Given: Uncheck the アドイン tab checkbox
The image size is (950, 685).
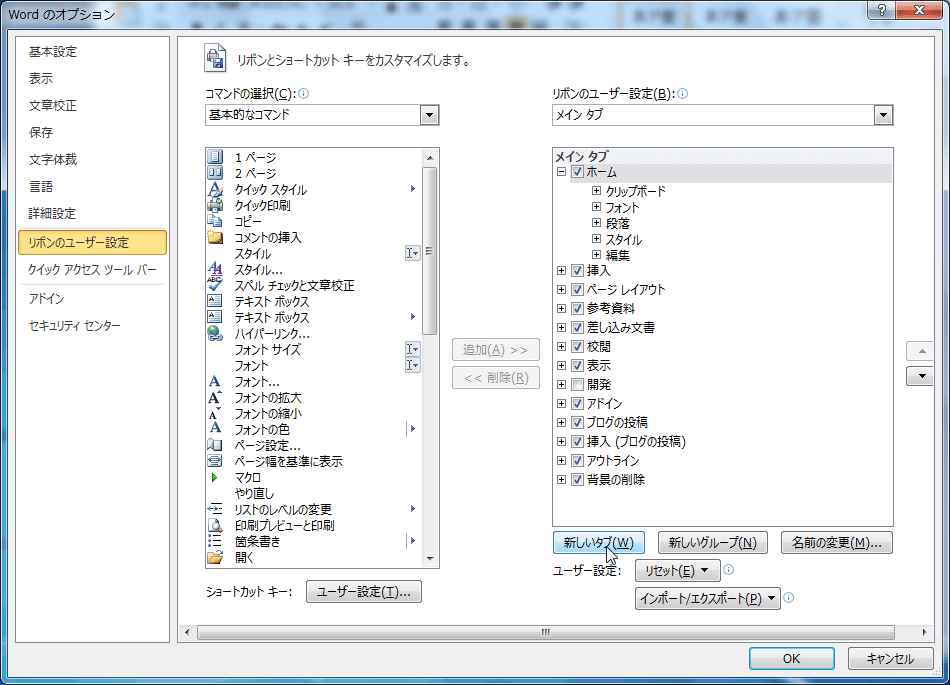Looking at the screenshot, I should click(577, 403).
